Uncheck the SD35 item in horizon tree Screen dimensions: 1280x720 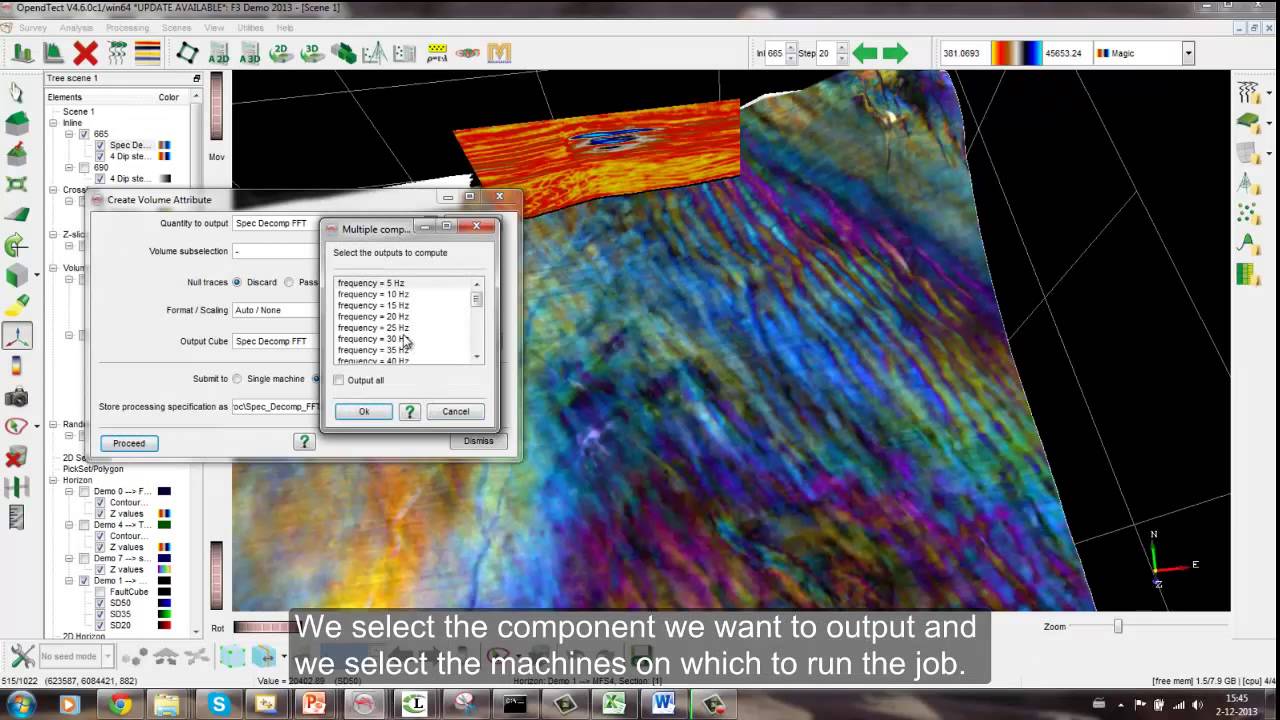(x=100, y=614)
